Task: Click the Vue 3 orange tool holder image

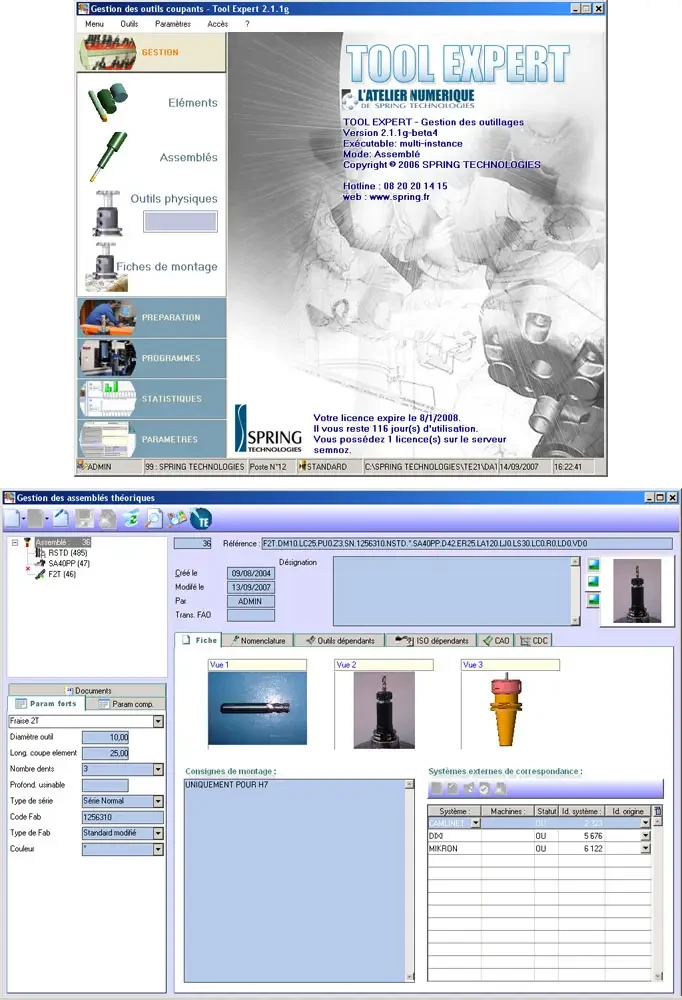Action: (507, 710)
